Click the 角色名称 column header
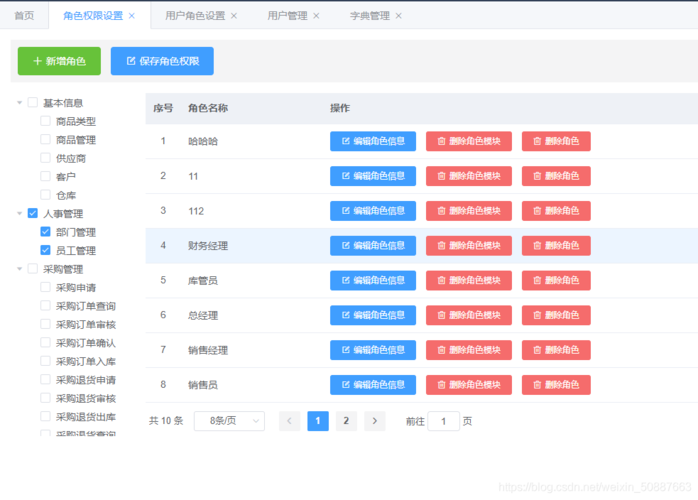698x500 pixels. (x=208, y=108)
